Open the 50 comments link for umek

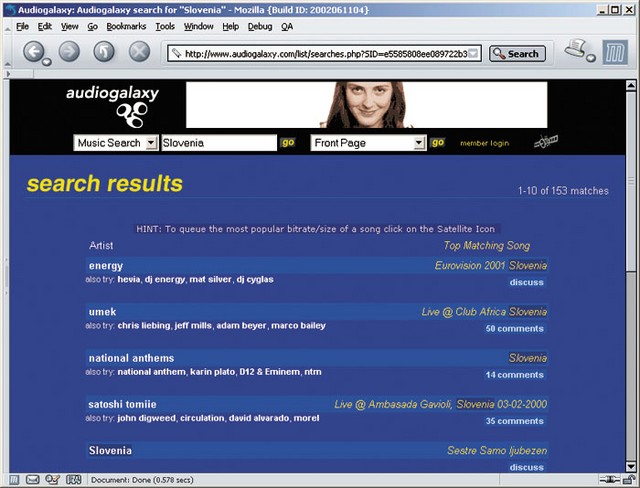coord(514,328)
